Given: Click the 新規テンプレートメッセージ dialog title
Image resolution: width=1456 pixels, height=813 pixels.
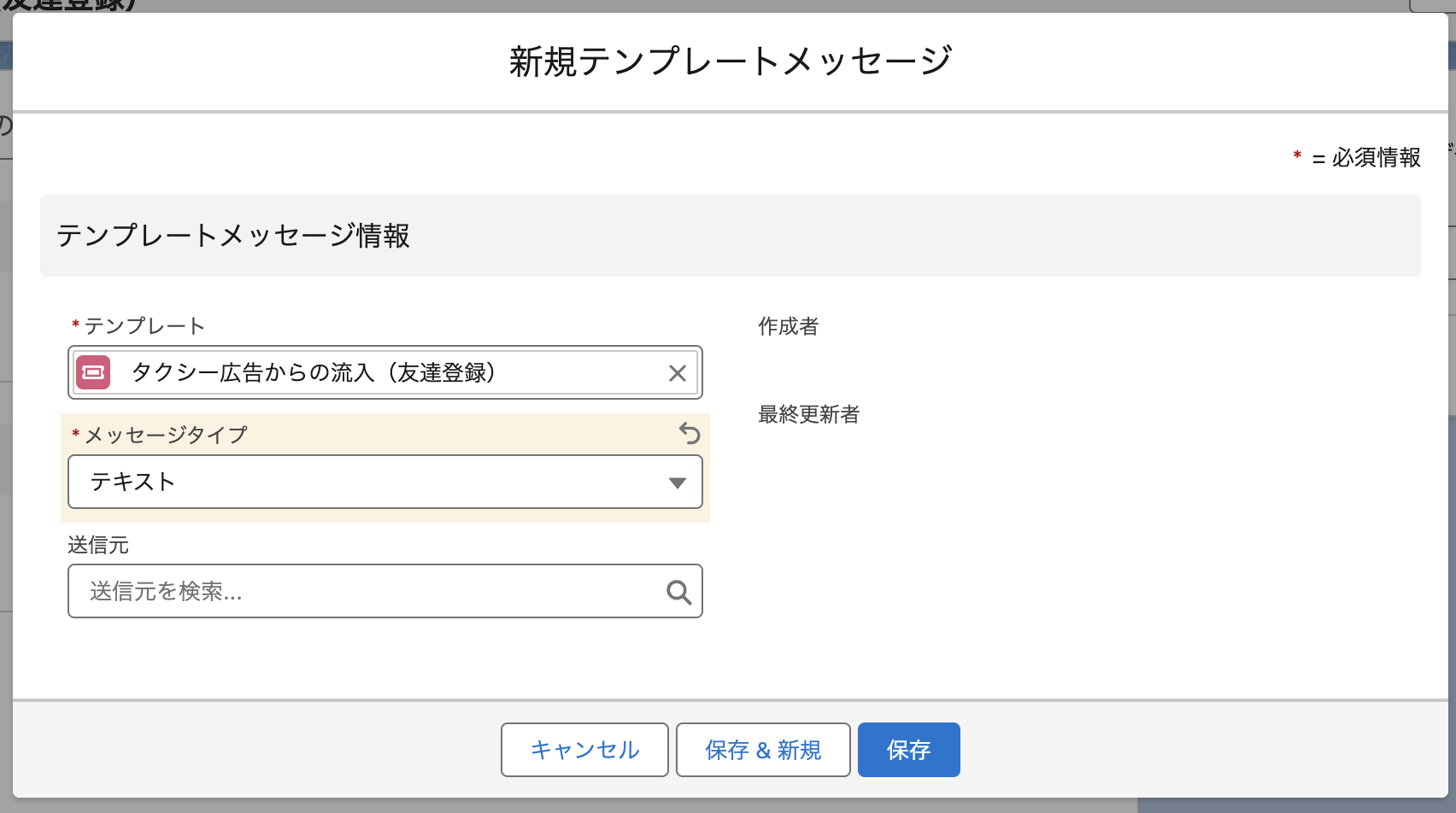Looking at the screenshot, I should tap(730, 61).
